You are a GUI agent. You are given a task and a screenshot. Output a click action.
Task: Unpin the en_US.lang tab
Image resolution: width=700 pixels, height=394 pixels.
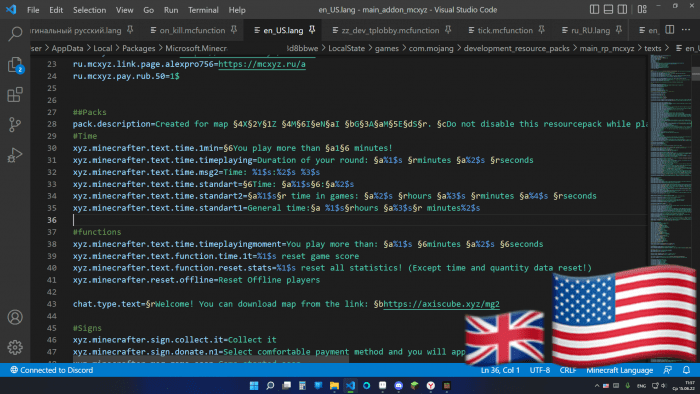click(312, 30)
